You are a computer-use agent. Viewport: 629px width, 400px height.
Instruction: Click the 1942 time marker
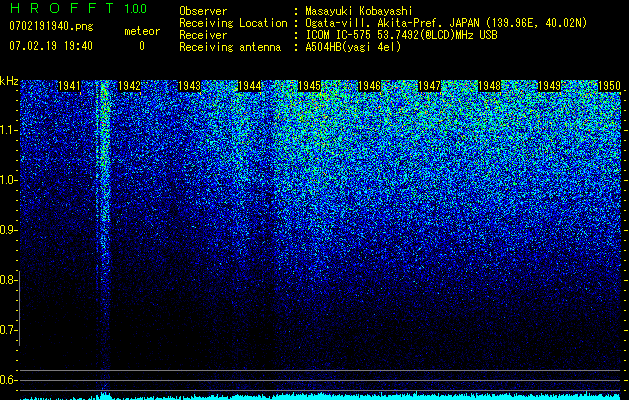[130, 86]
